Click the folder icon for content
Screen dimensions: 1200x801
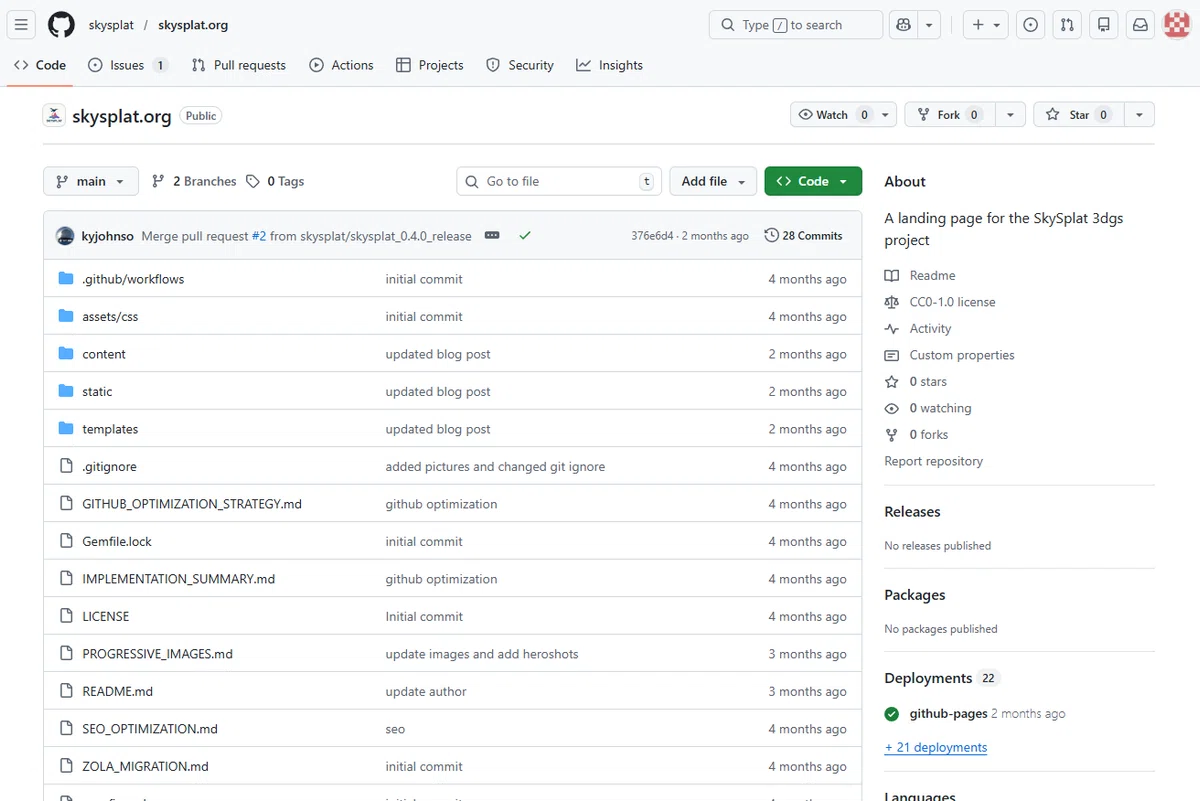point(66,354)
